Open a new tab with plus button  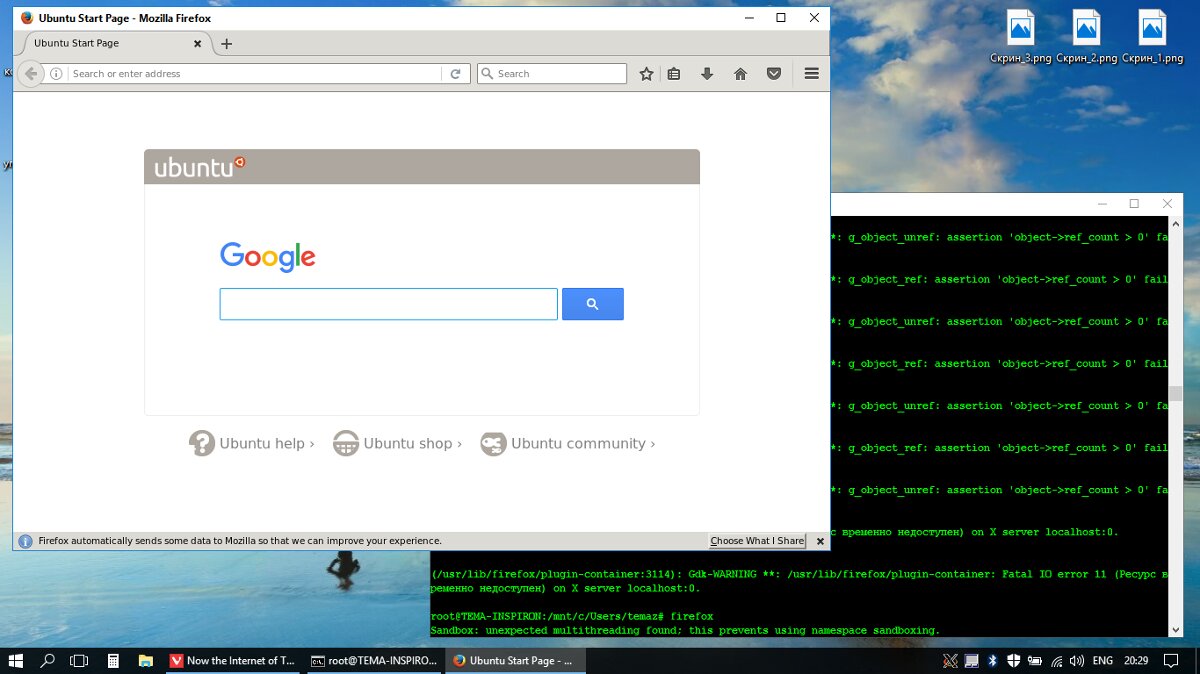(x=227, y=43)
